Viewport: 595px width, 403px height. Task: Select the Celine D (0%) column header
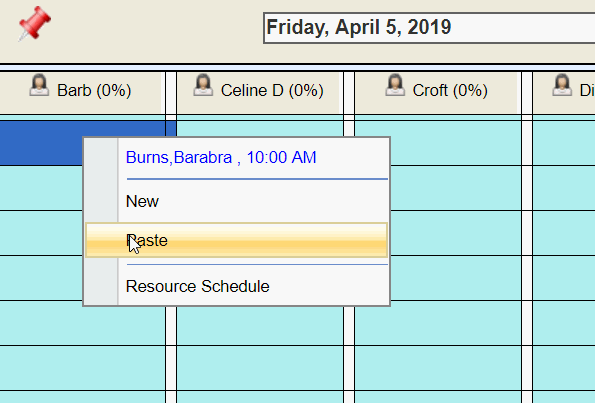pyautogui.click(x=258, y=93)
